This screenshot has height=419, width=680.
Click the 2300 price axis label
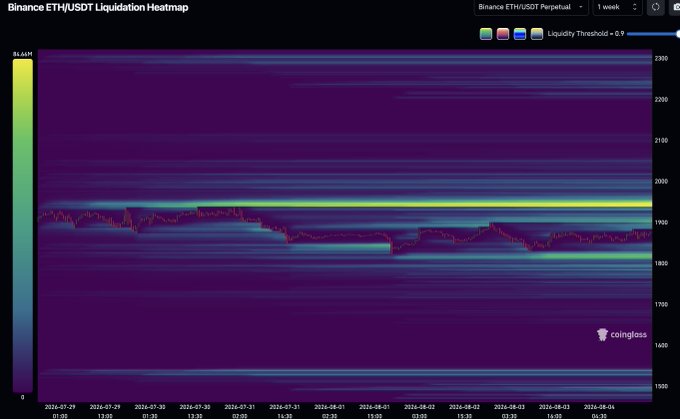661,59
